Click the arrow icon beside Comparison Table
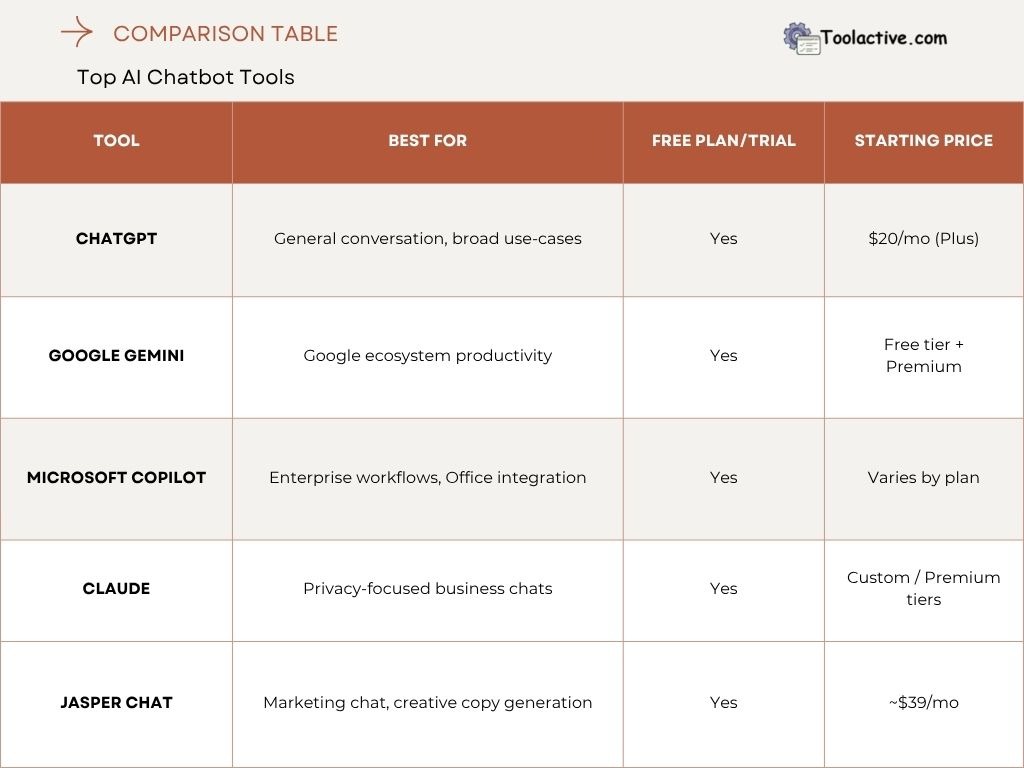Screen dimensions: 1024x768 click(x=76, y=33)
